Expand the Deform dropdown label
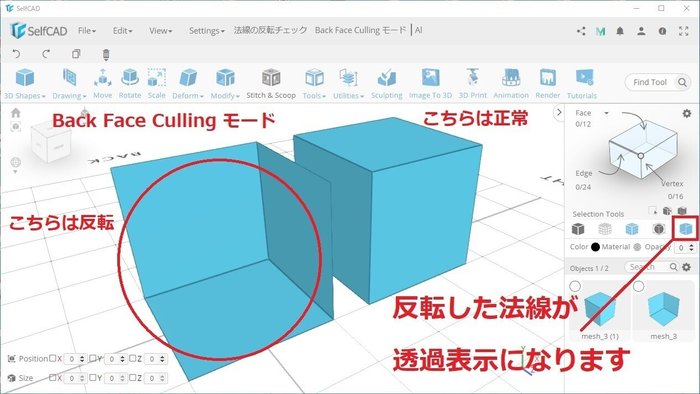 [188, 95]
